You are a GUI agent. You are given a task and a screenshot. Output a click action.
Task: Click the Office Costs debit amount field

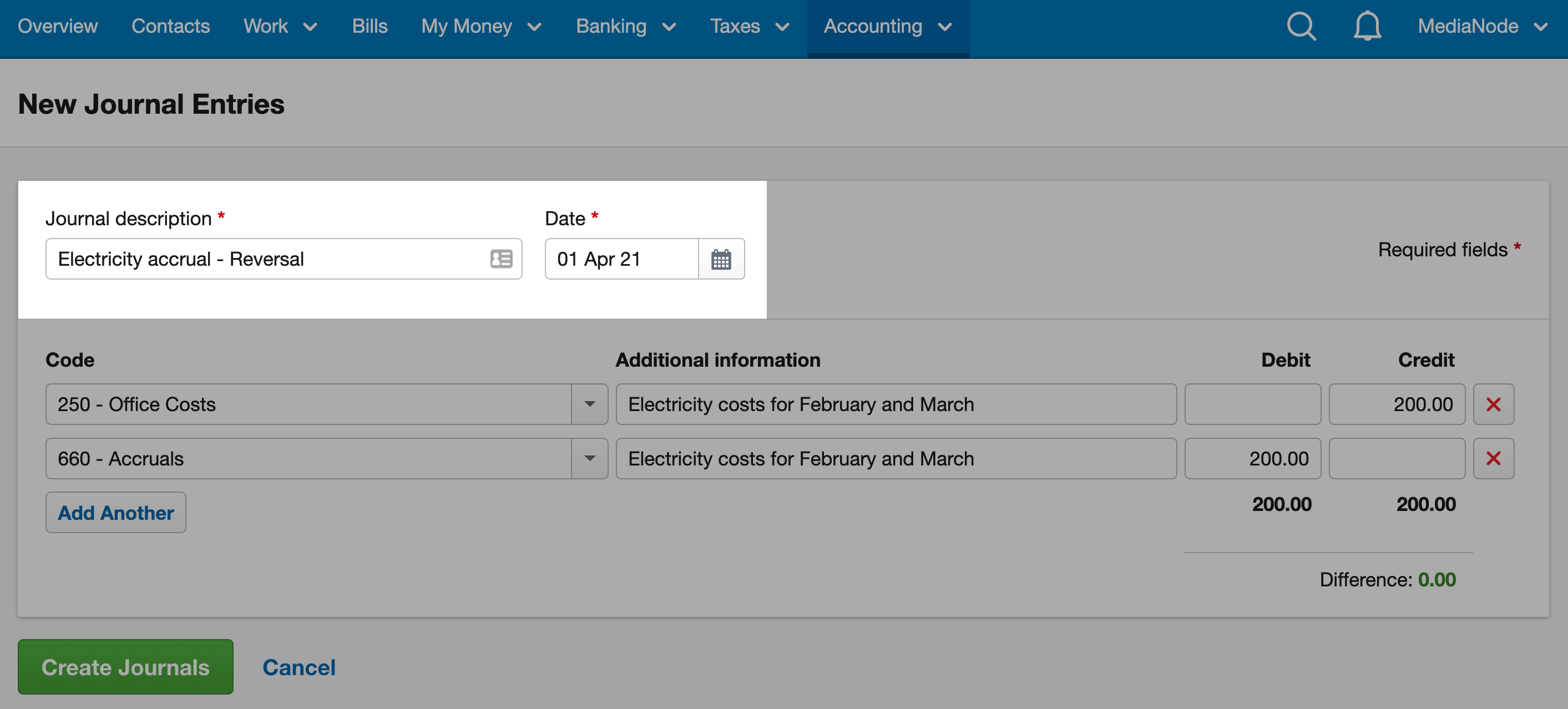[1252, 404]
